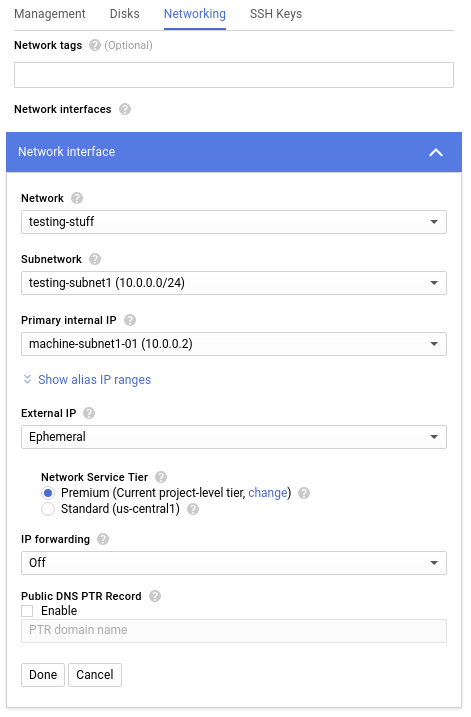Switch to the SSH Keys tab
Image resolution: width=471 pixels, height=717 pixels.
click(x=276, y=14)
